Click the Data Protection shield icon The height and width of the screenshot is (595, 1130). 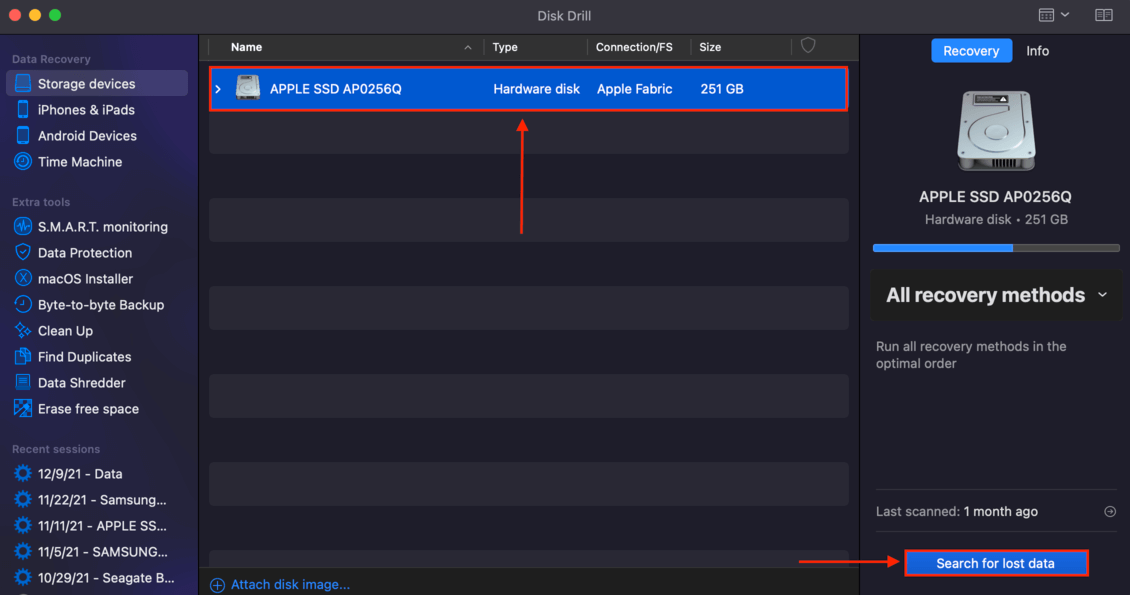click(23, 252)
